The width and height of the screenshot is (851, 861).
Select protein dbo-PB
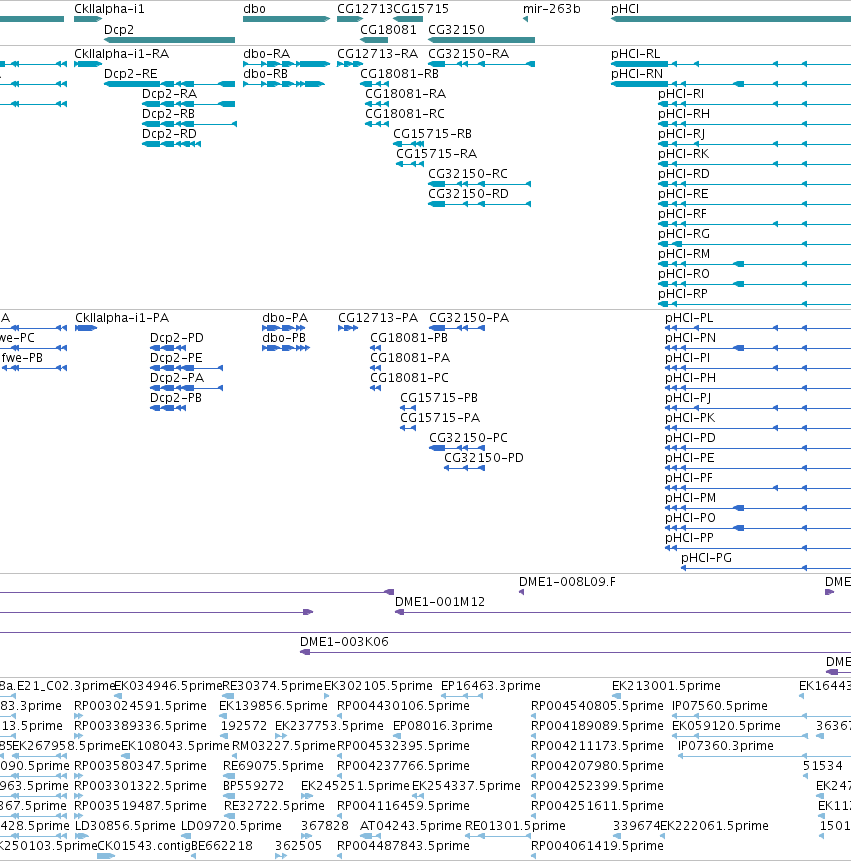click(x=284, y=338)
